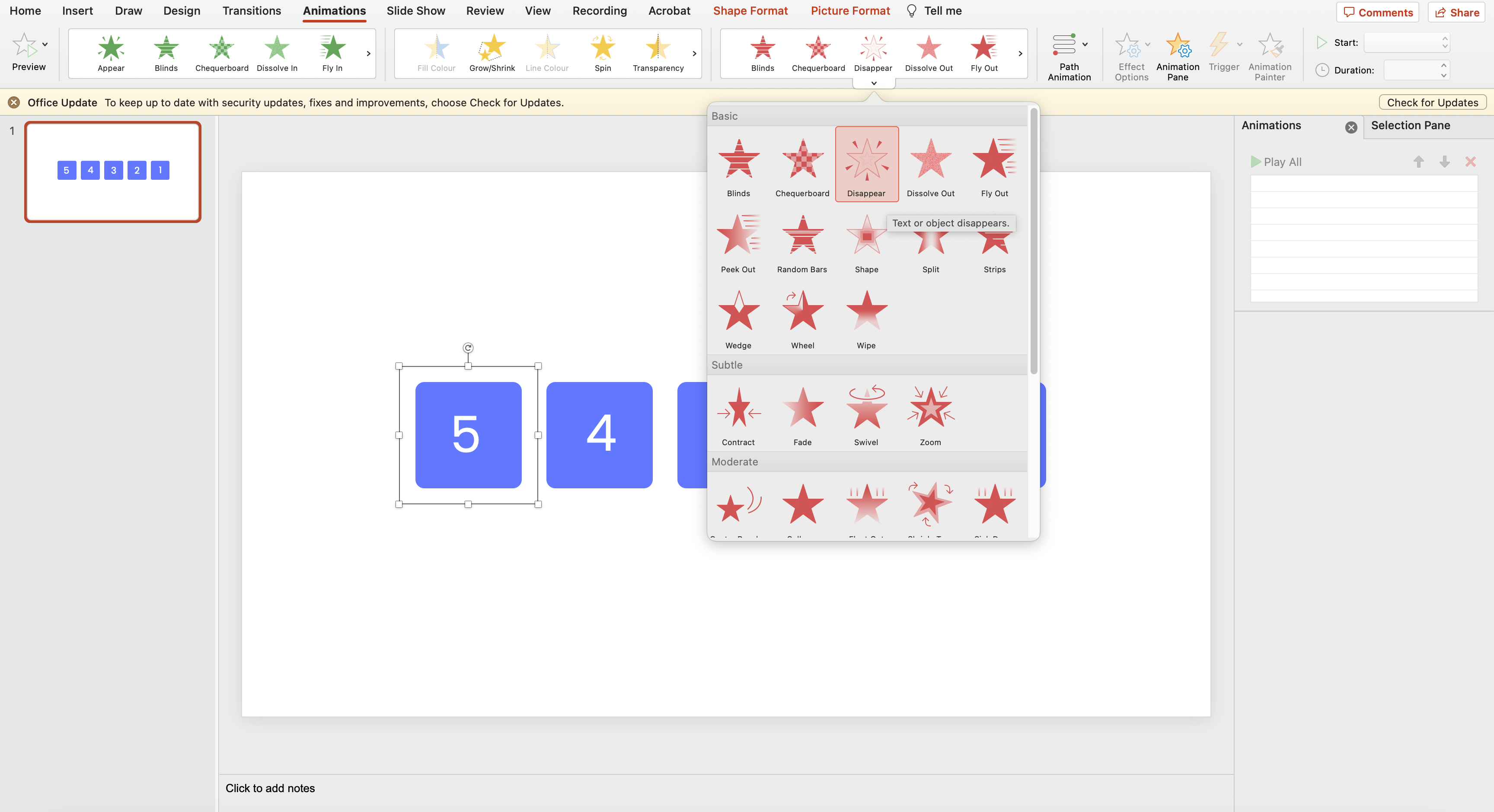Enable the Selection Pane visibility

tap(1410, 125)
